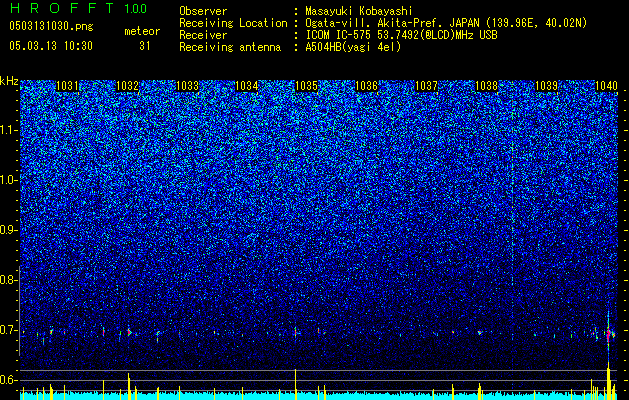Click the Observer label
The width and height of the screenshot is (629, 400).
coord(203,12)
